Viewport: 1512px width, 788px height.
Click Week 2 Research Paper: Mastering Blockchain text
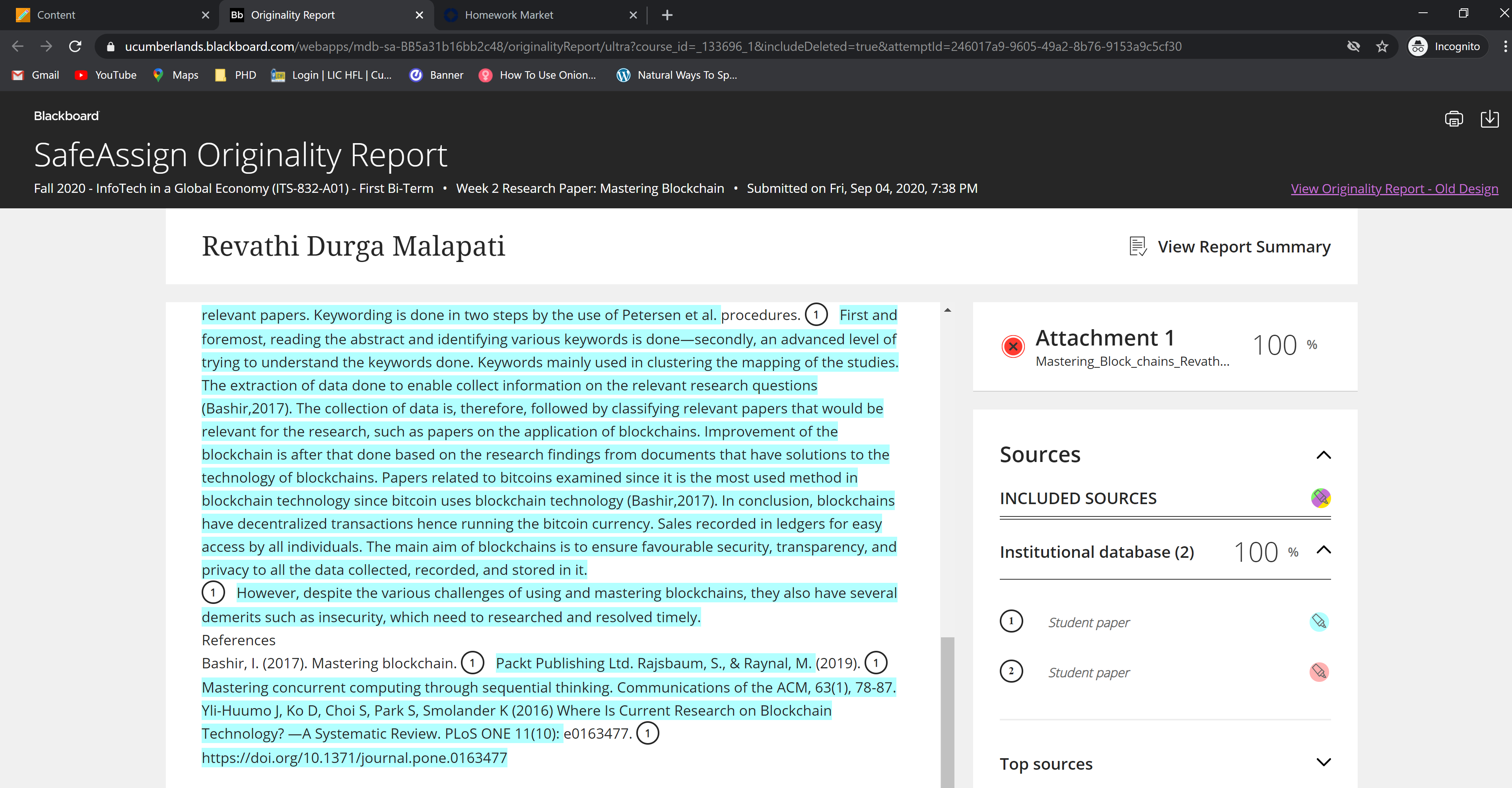coord(590,188)
